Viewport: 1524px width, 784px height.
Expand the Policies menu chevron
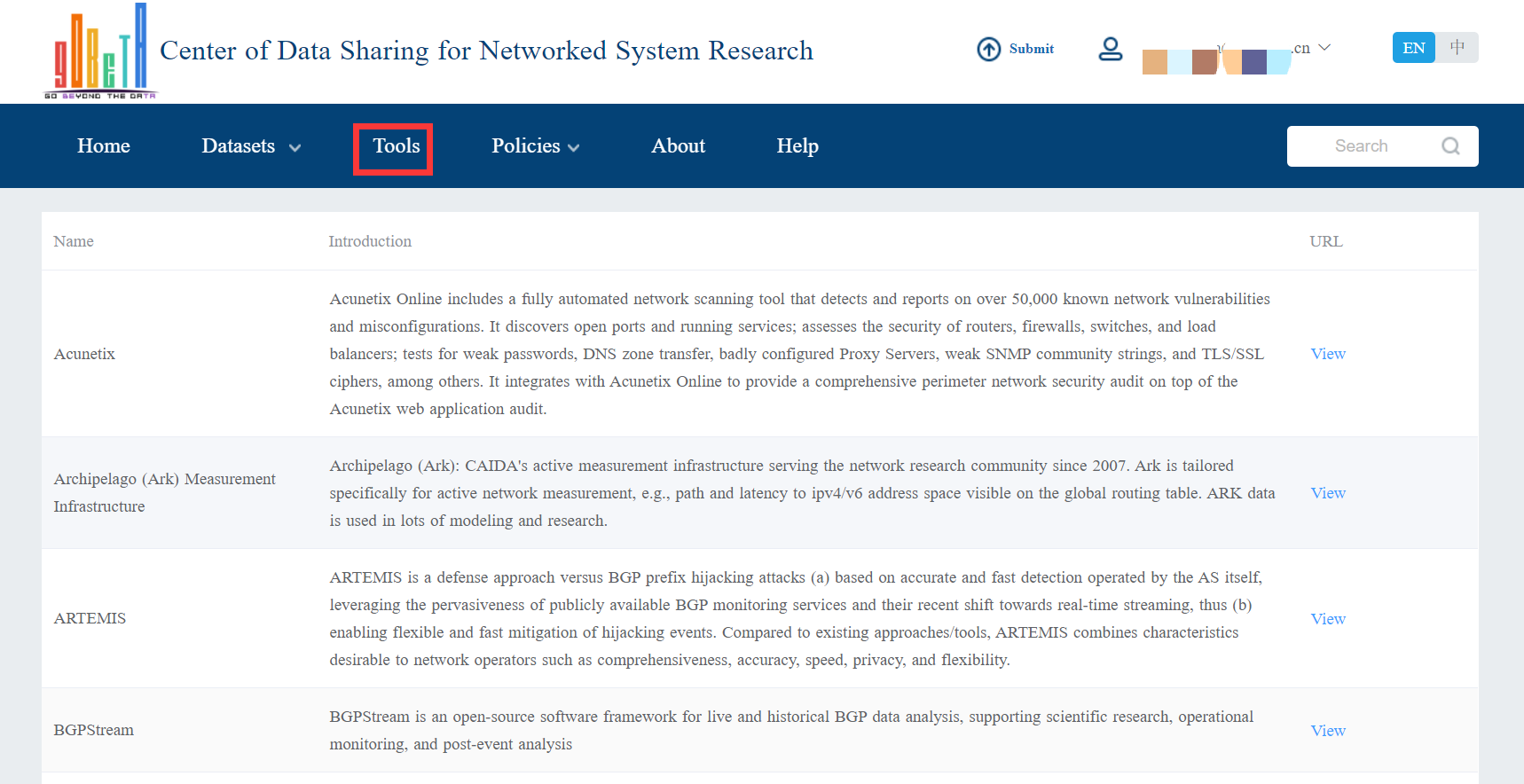(x=574, y=148)
